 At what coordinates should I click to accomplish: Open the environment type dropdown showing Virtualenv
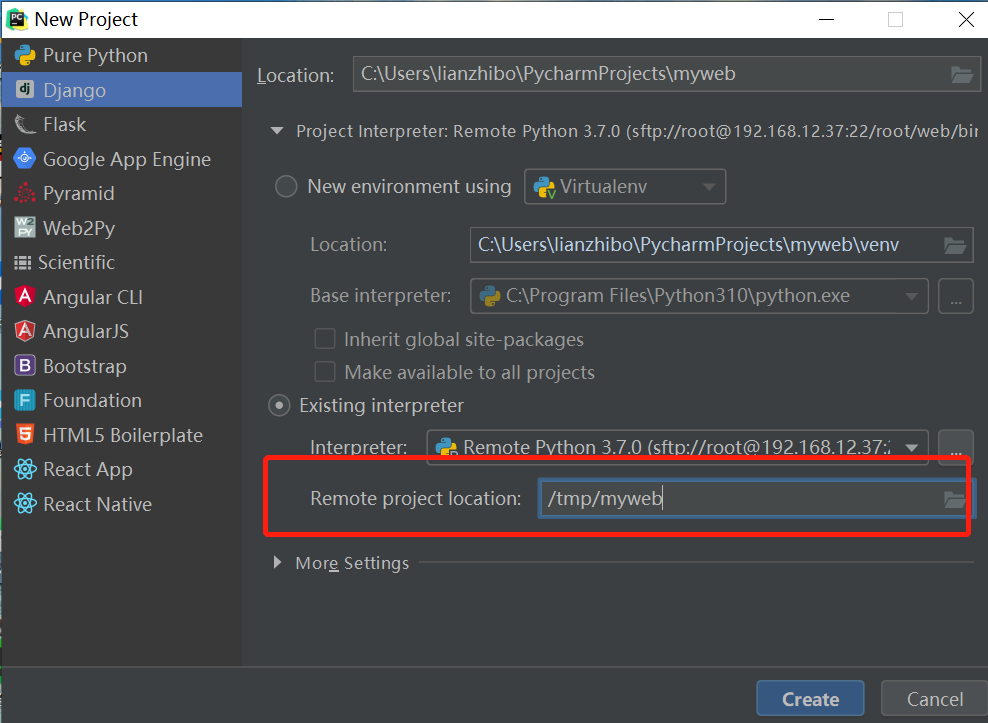624,186
